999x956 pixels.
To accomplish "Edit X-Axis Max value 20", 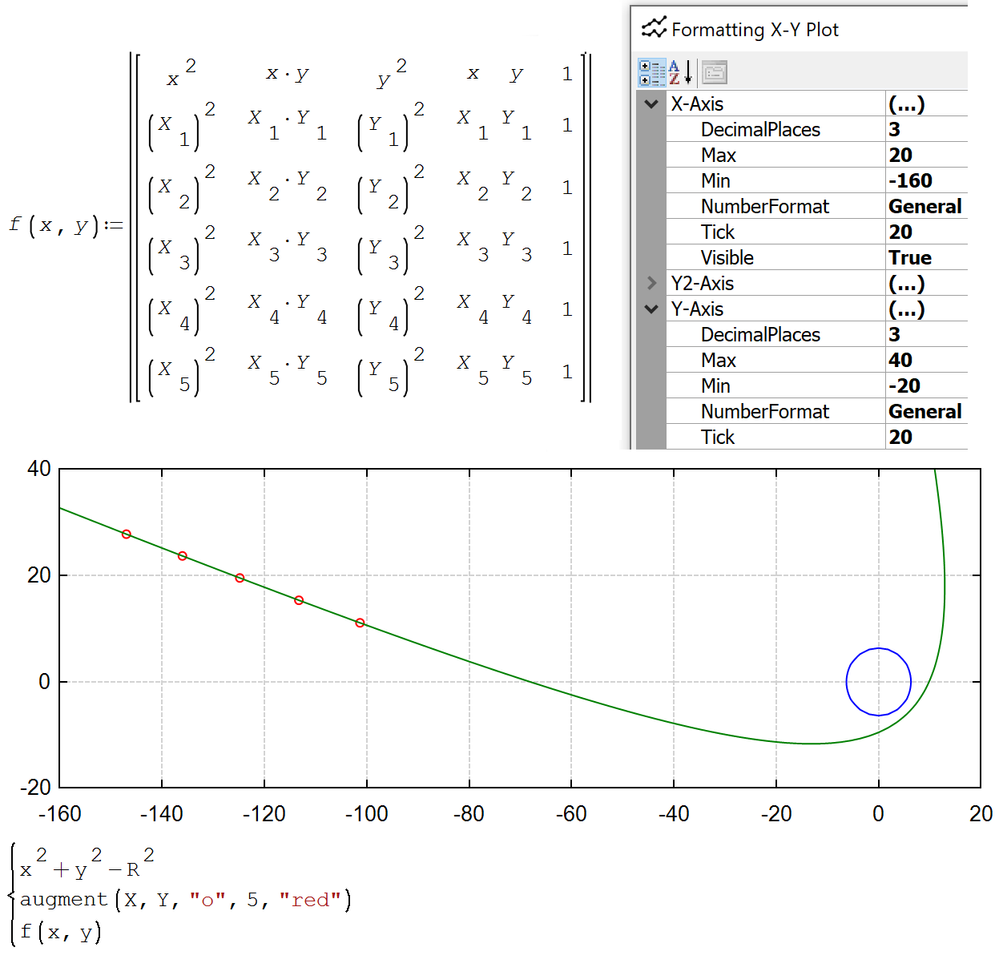I will point(926,155).
